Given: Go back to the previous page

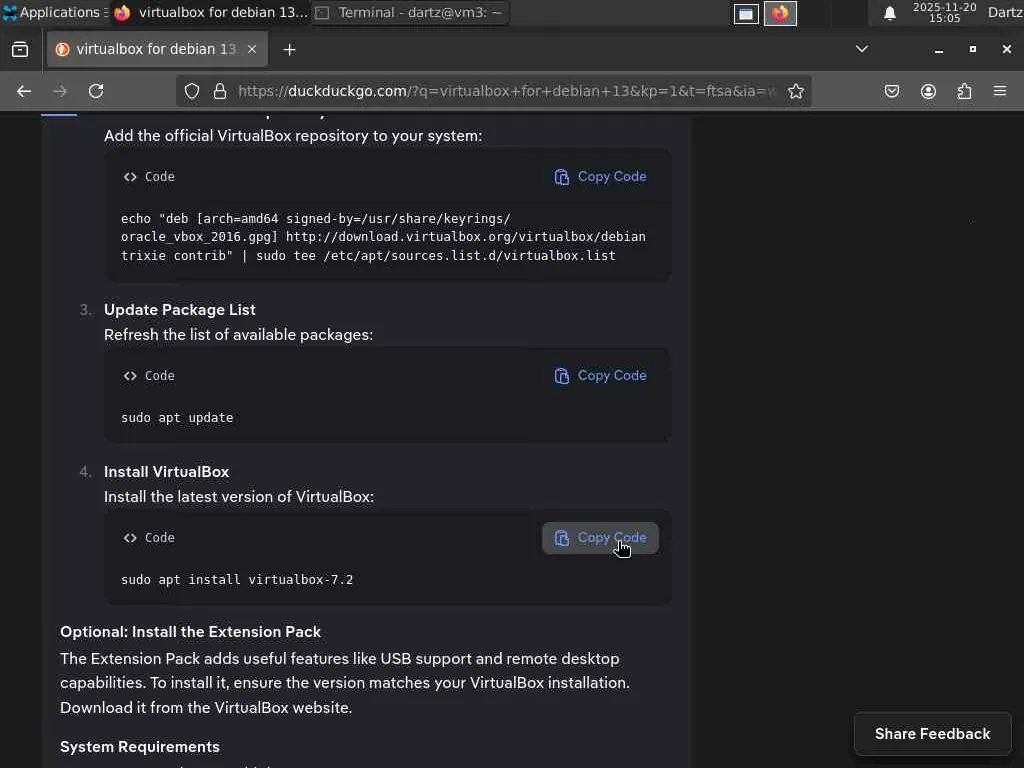Looking at the screenshot, I should pos(24,91).
